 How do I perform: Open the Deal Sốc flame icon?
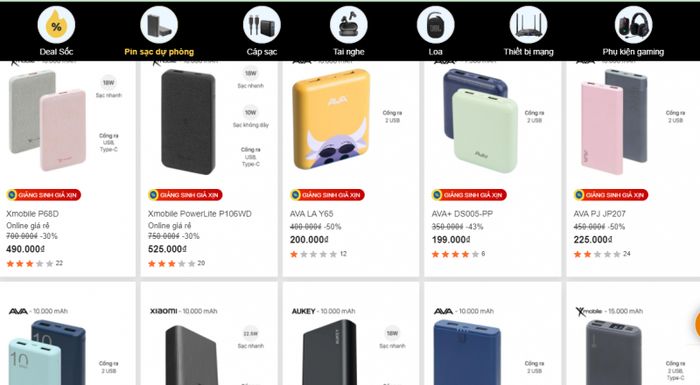[x=56, y=25]
